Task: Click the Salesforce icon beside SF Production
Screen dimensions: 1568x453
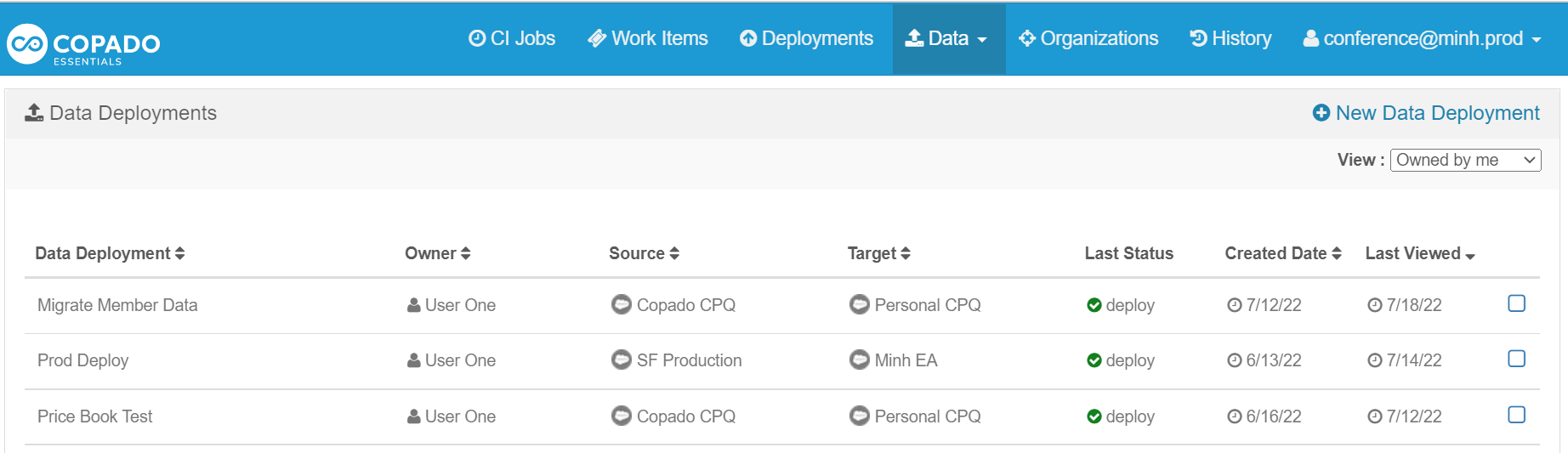Action: [x=622, y=360]
